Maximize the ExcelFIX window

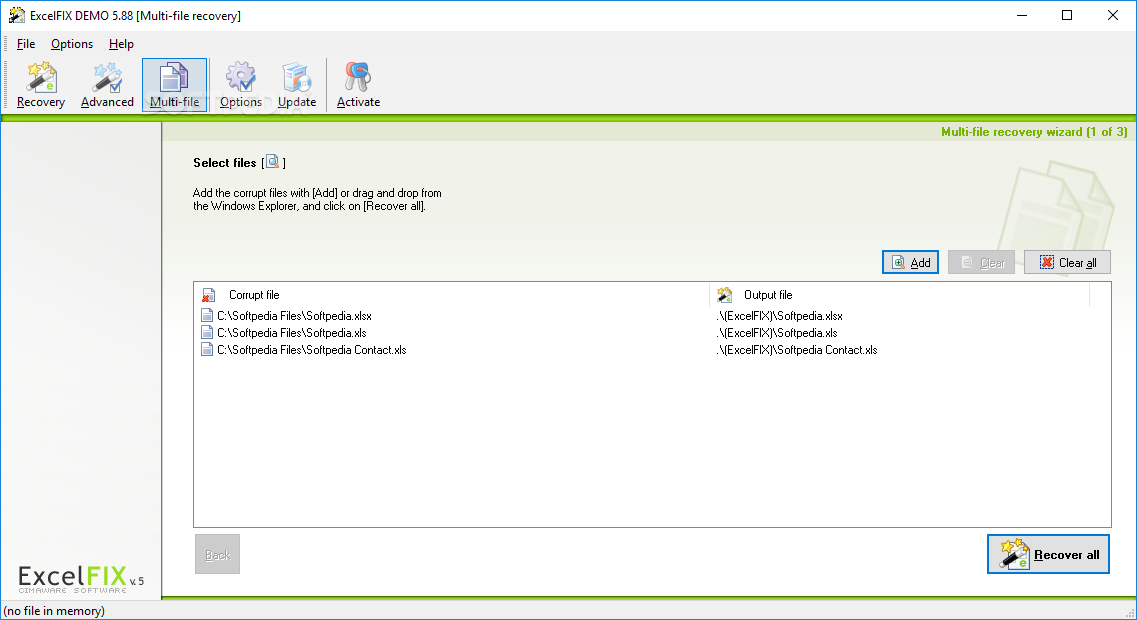click(x=1067, y=15)
